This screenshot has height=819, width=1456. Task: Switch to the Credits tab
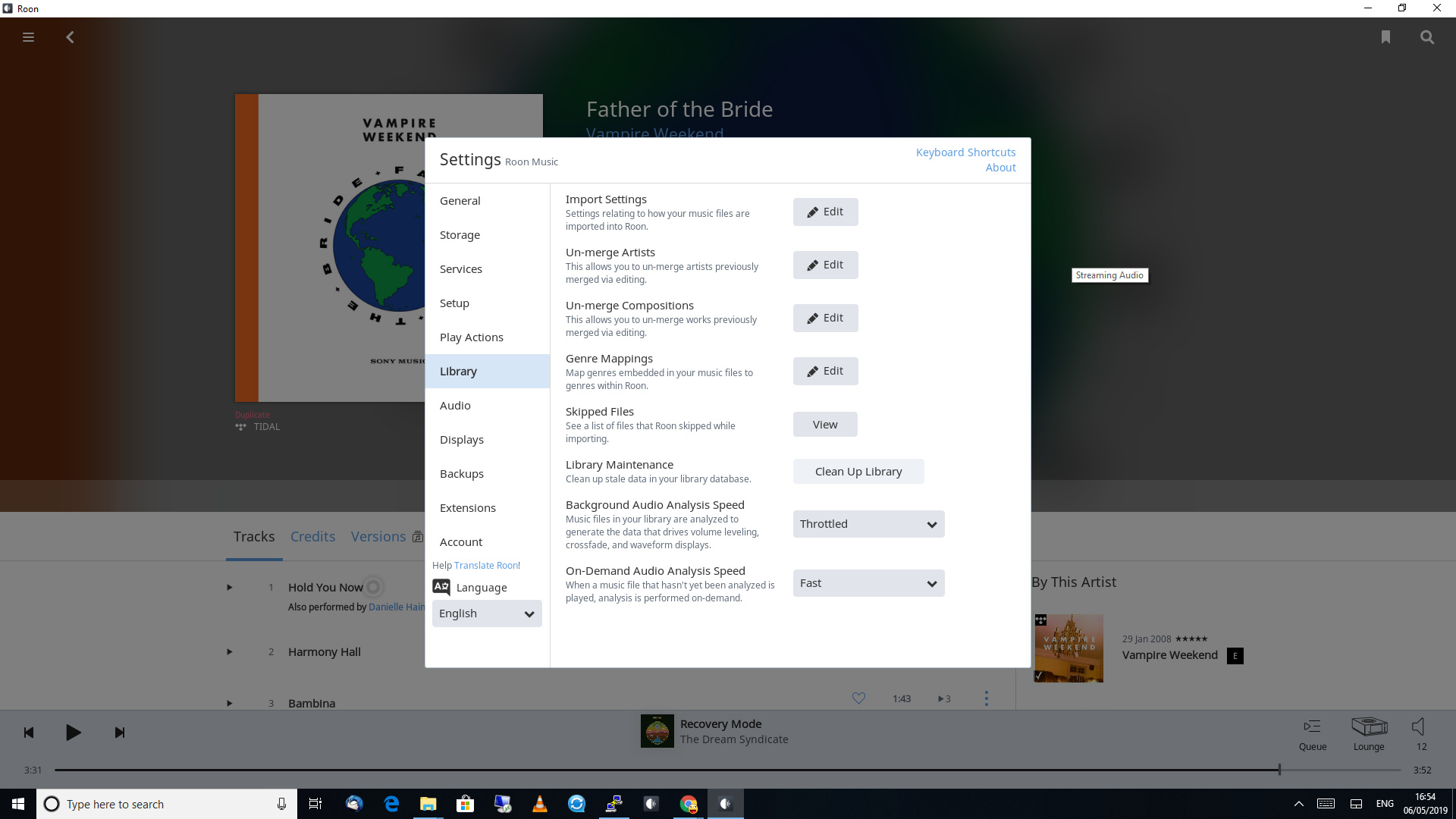312,537
